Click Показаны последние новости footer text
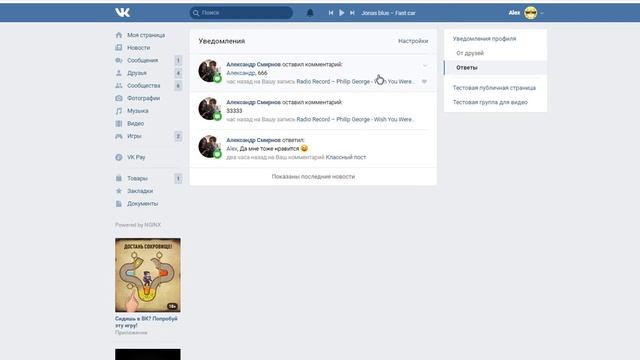The image size is (640, 360). (313, 177)
